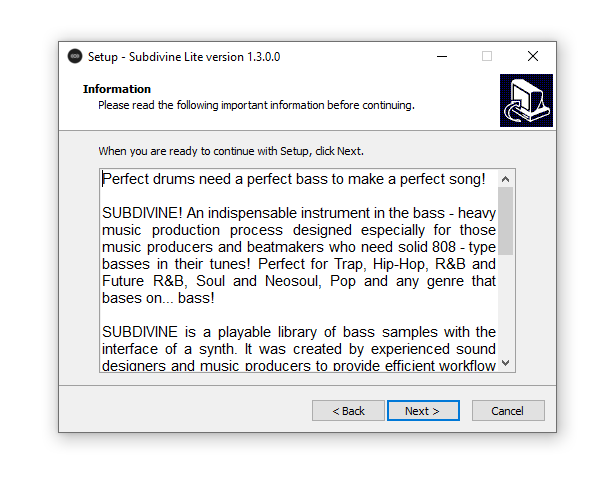Click the information text scrollbar thumb
This screenshot has width=613, height=497.
click(x=505, y=221)
